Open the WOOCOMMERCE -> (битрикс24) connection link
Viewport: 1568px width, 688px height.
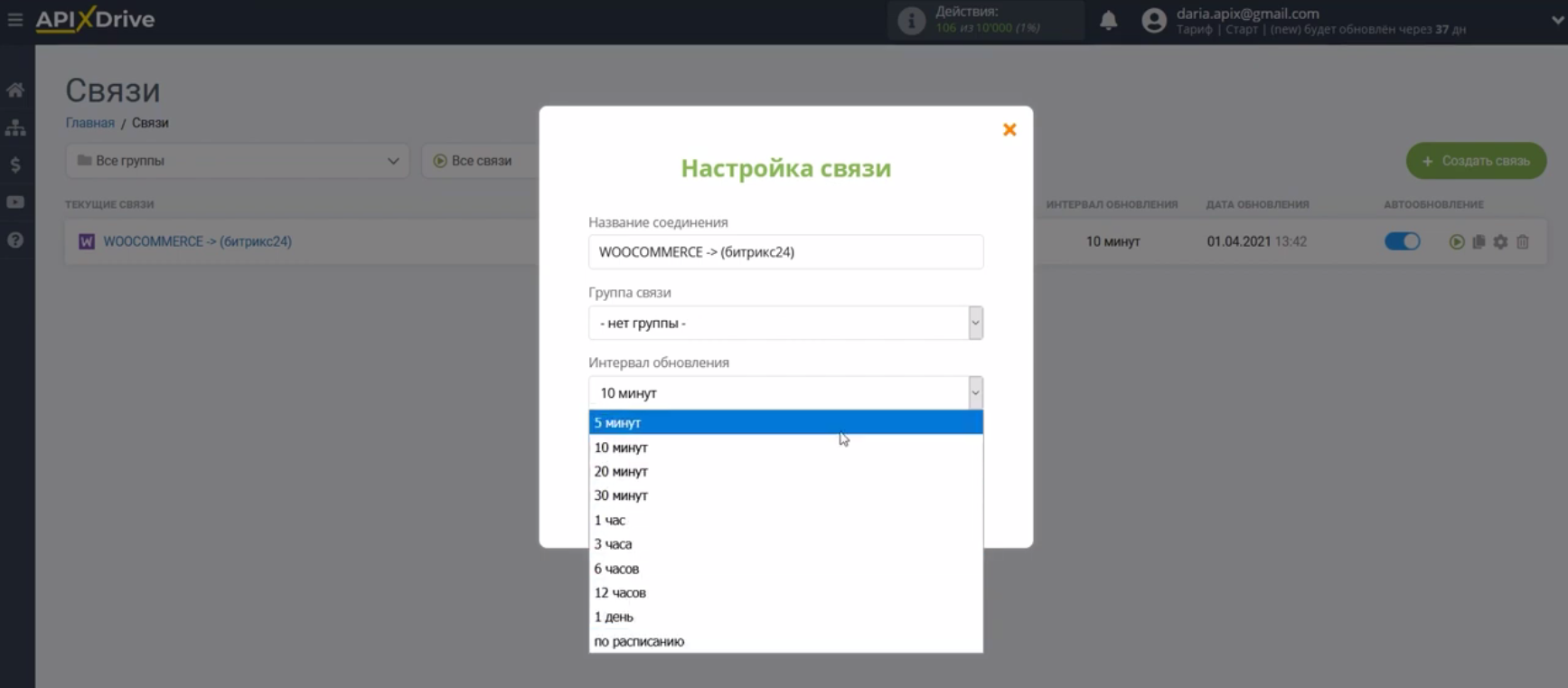pyautogui.click(x=197, y=241)
